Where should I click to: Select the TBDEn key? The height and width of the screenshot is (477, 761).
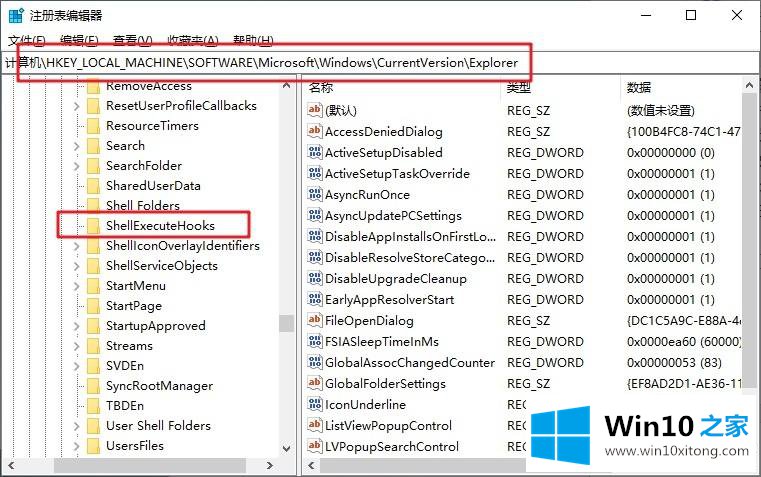(x=125, y=406)
